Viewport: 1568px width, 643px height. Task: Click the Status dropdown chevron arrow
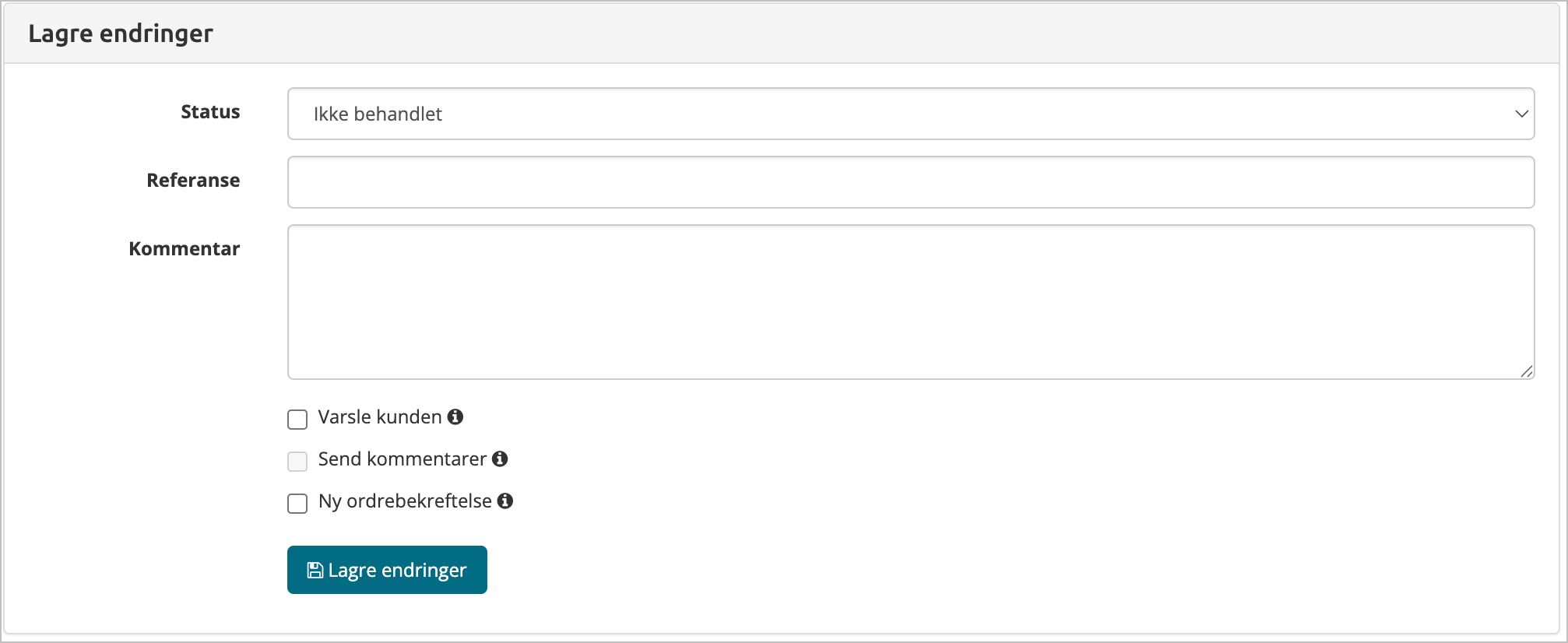[1521, 114]
